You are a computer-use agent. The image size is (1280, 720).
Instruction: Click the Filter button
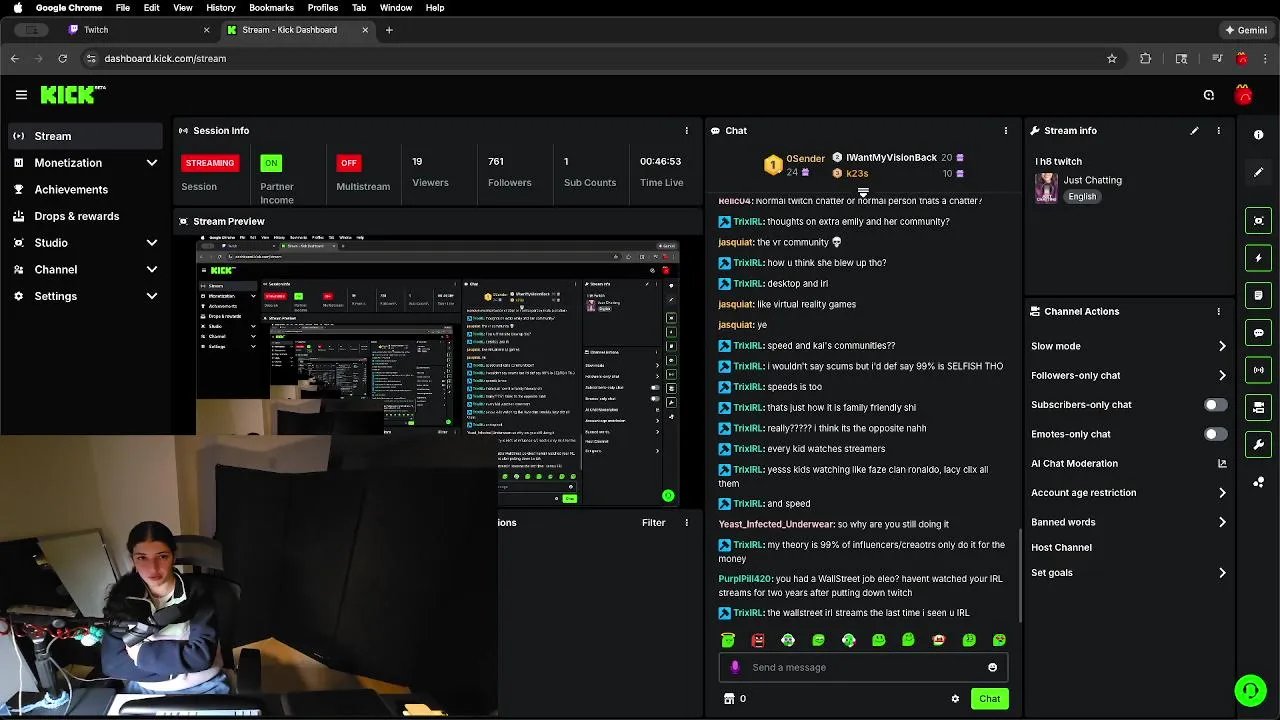[653, 523]
